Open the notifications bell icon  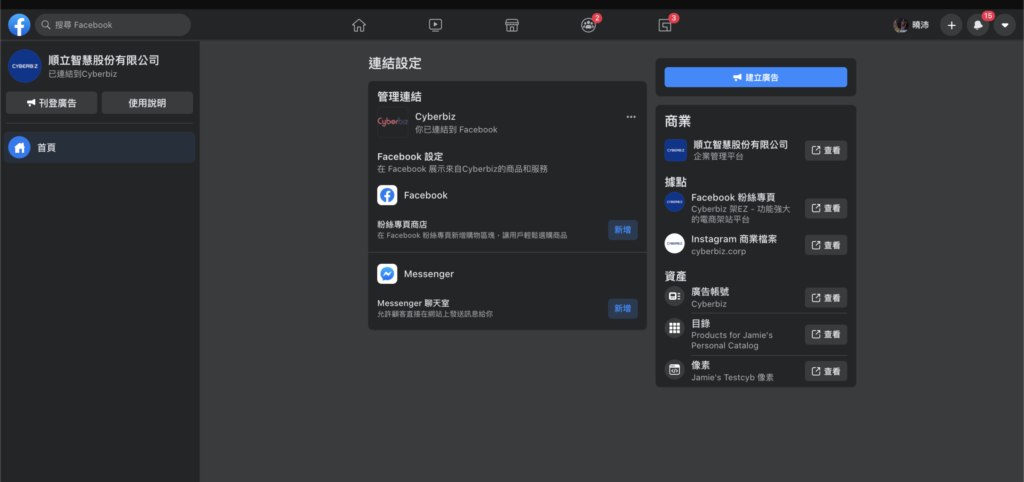pyautogui.click(x=978, y=25)
